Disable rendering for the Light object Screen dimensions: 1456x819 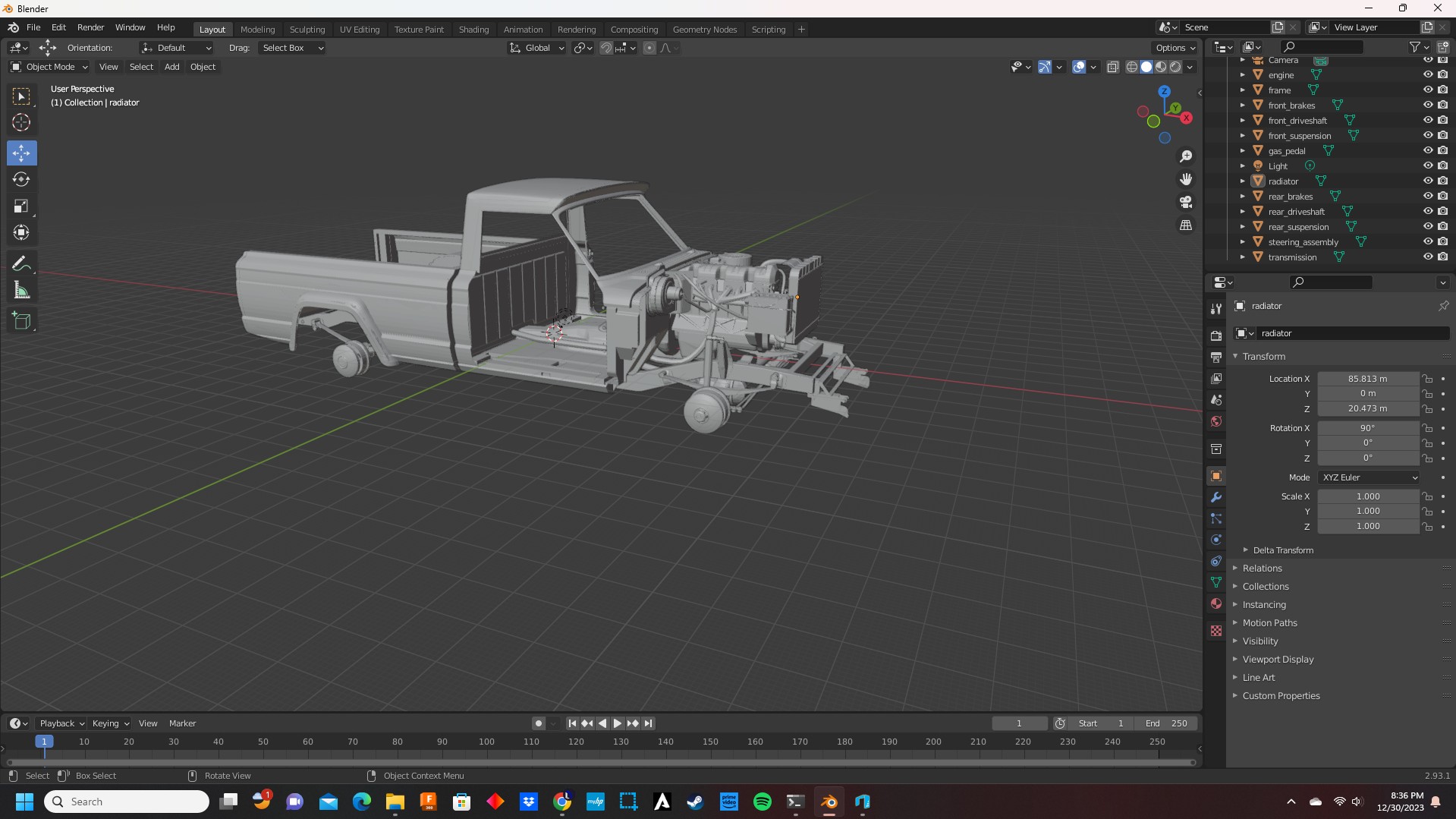click(1442, 166)
